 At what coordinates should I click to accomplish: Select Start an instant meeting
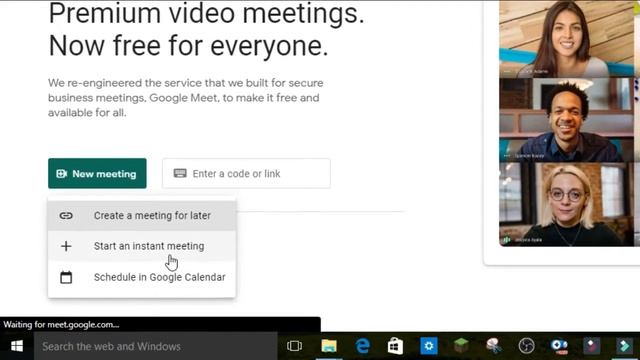pyautogui.click(x=142, y=246)
